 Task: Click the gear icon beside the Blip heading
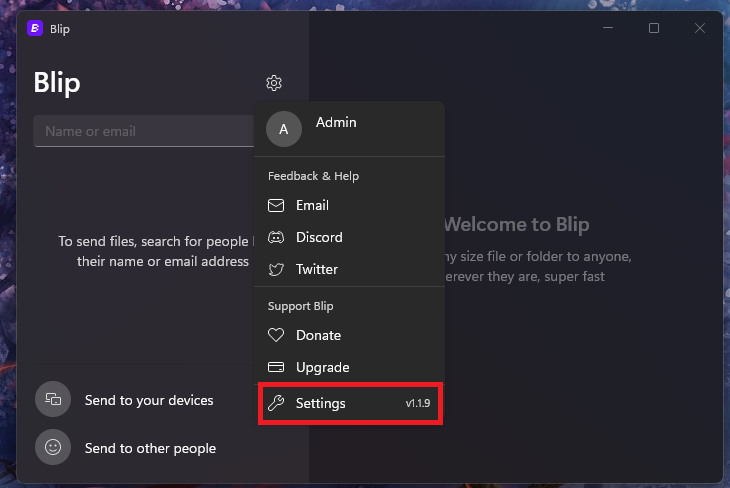pyautogui.click(x=274, y=83)
